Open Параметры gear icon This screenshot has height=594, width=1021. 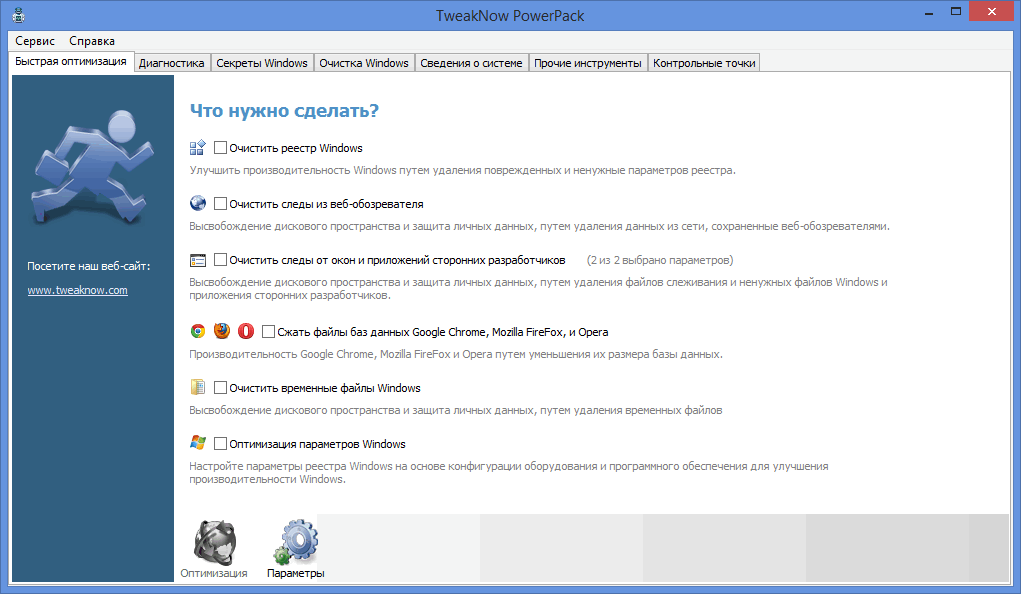[x=296, y=542]
